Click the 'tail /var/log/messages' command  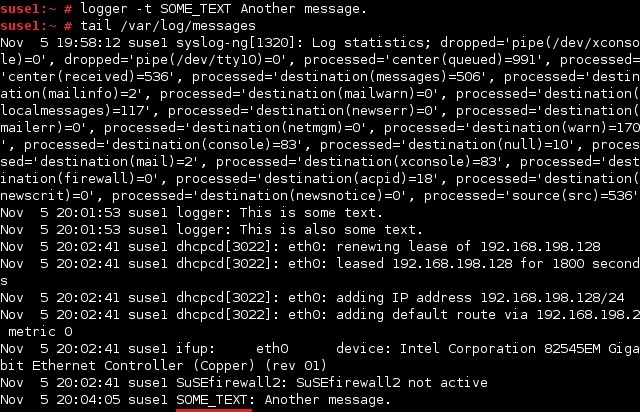pyautogui.click(x=168, y=26)
